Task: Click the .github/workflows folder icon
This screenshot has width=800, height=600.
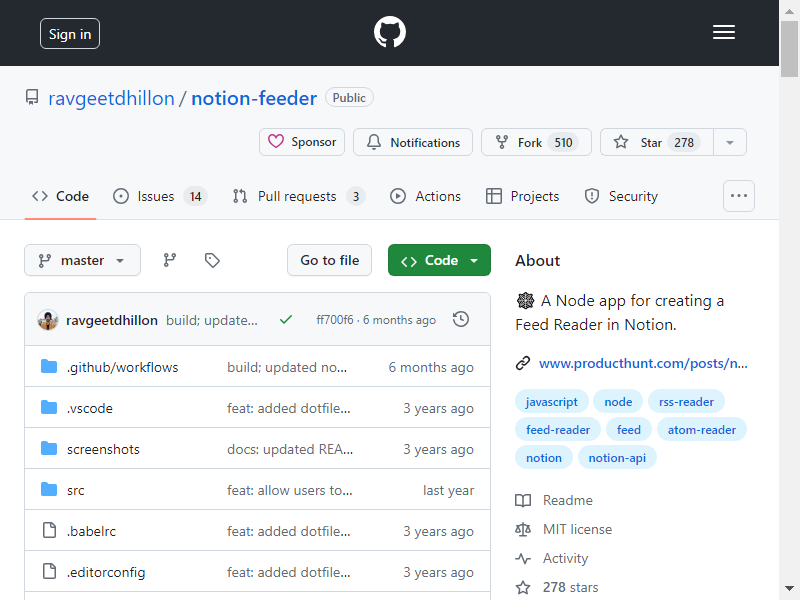Action: click(49, 366)
